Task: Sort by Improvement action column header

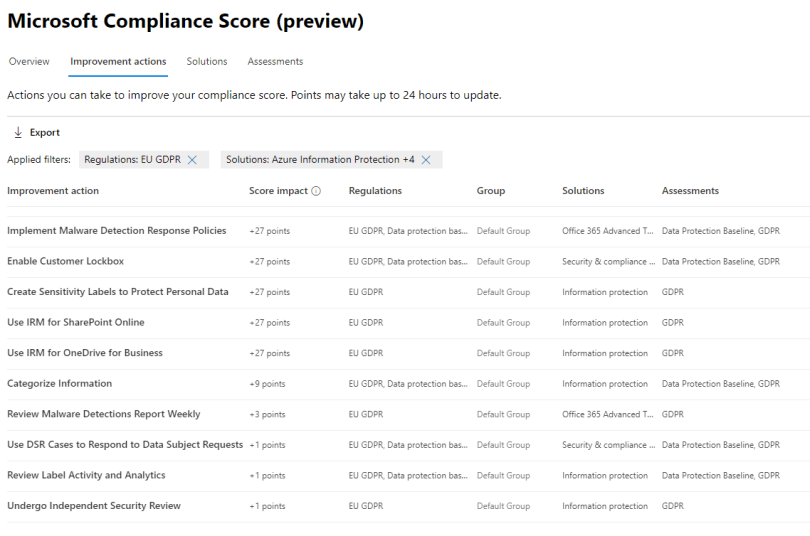Action: [x=53, y=191]
